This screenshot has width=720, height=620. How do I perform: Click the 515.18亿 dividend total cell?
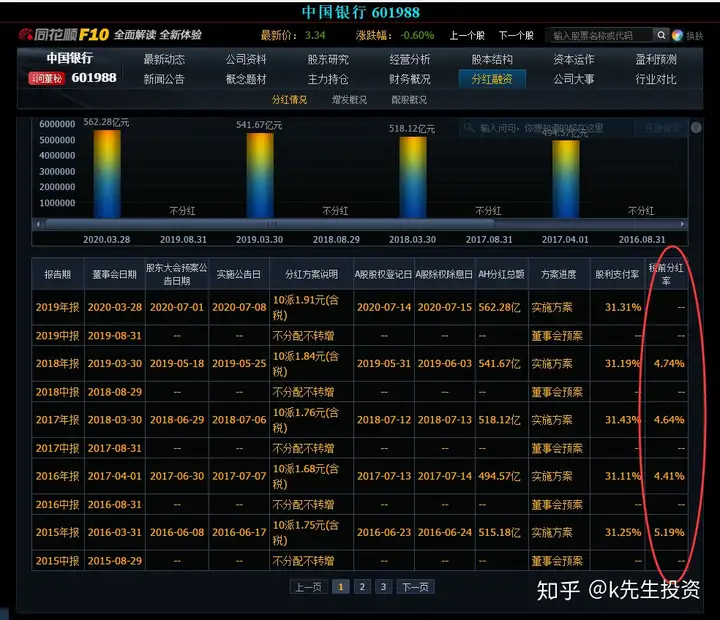[x=500, y=532]
